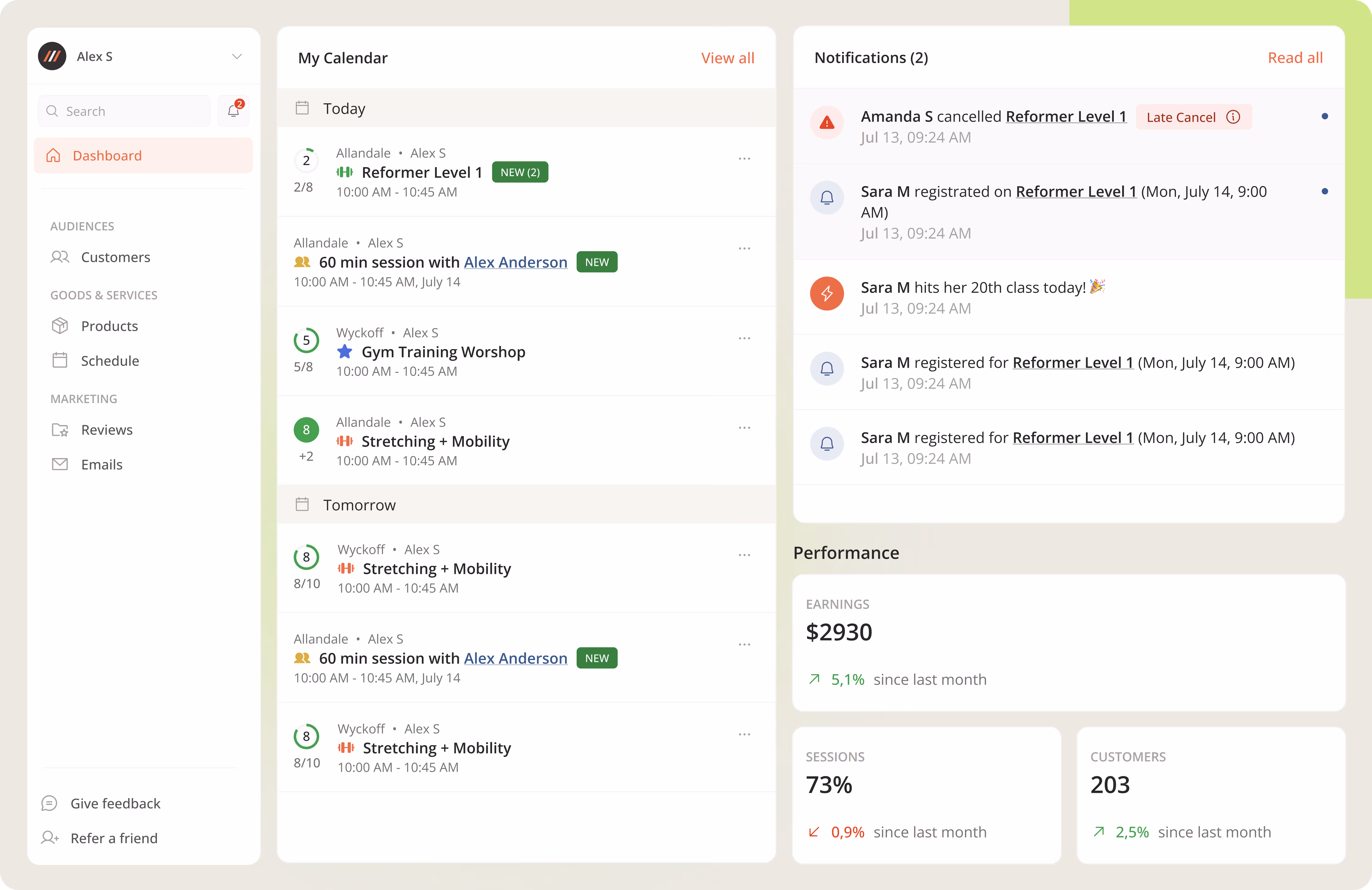
Task: Click the NEW (2) badge on Reformer Level 1
Action: 520,172
